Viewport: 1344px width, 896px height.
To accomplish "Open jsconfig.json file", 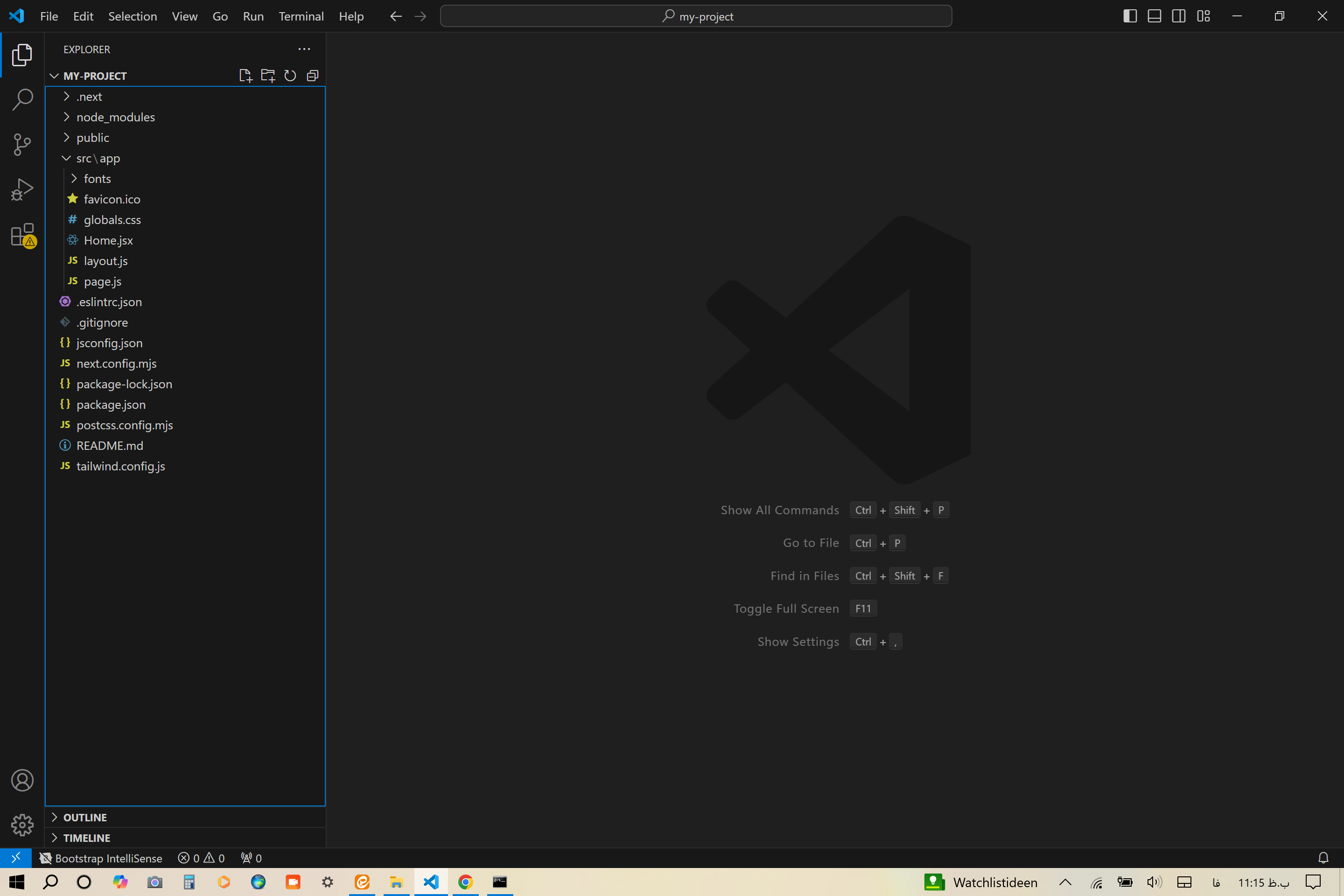I will tap(185, 343).
